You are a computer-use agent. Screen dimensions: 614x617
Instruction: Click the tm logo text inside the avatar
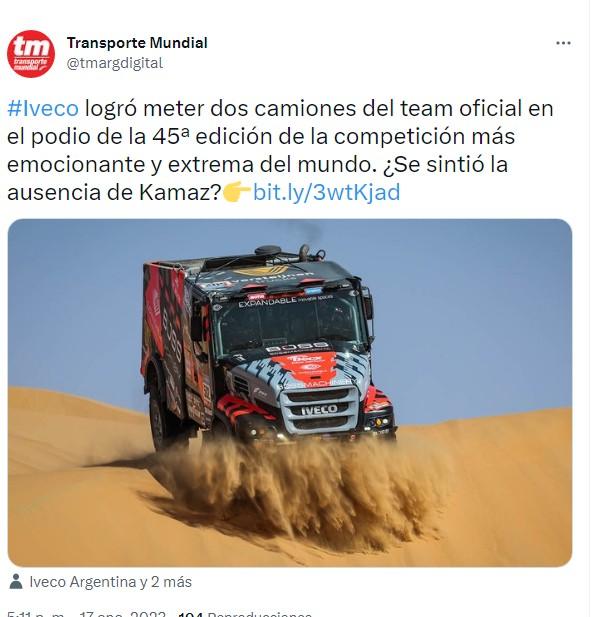(30, 47)
